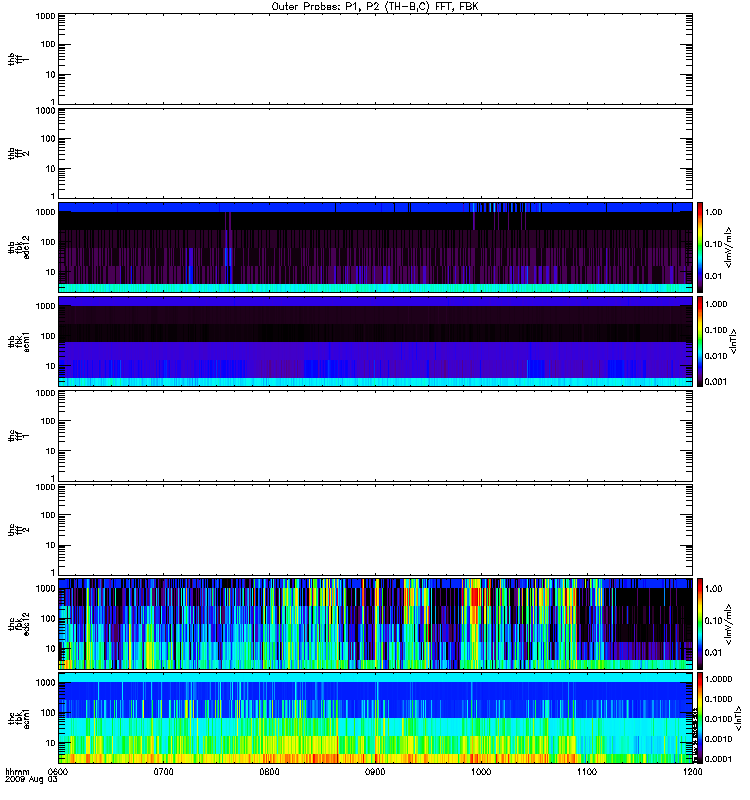
Task: Click the "thc fbk edc12" y-axis title
Action: (19, 623)
